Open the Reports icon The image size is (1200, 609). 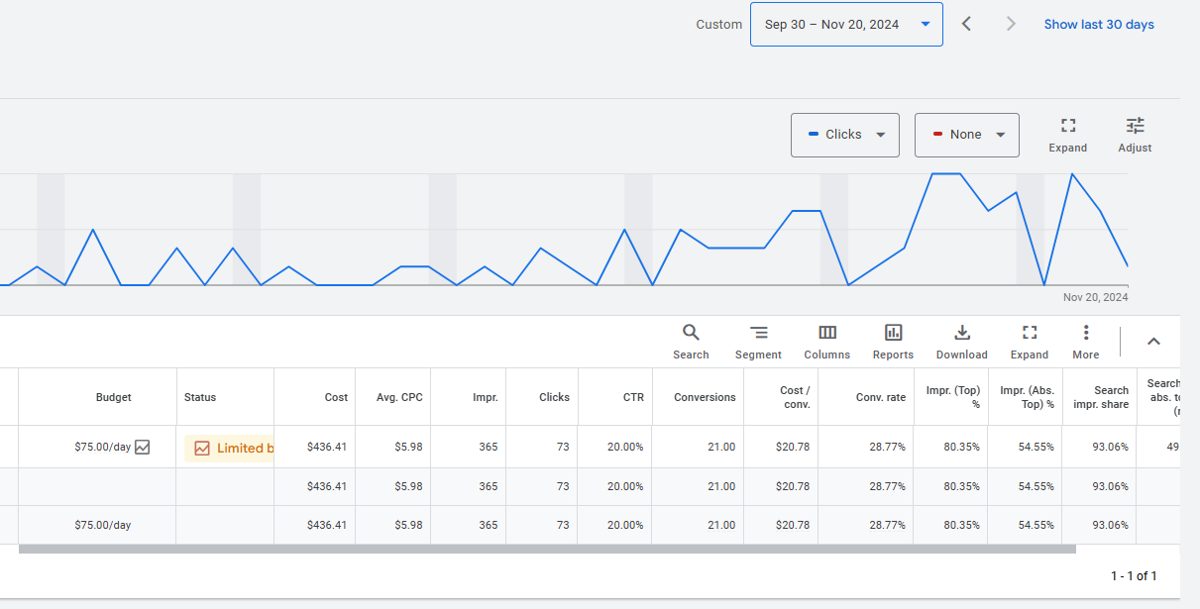point(893,342)
